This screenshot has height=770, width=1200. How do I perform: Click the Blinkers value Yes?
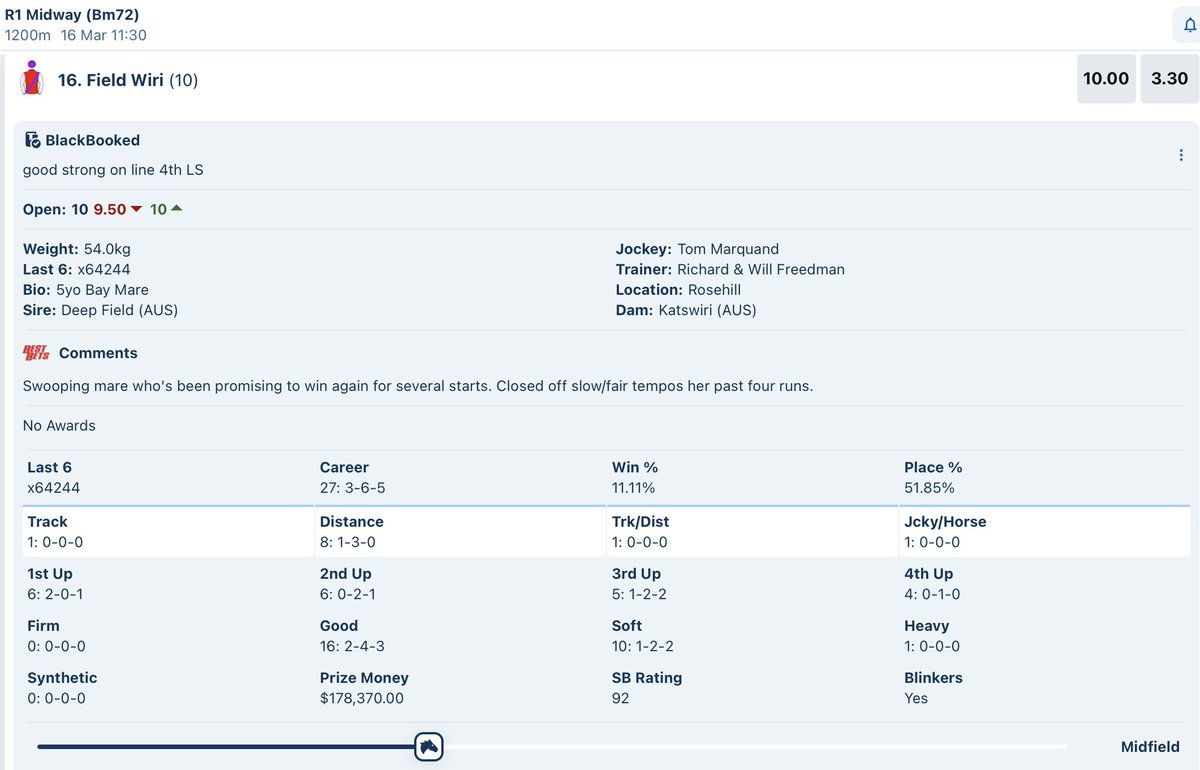916,698
